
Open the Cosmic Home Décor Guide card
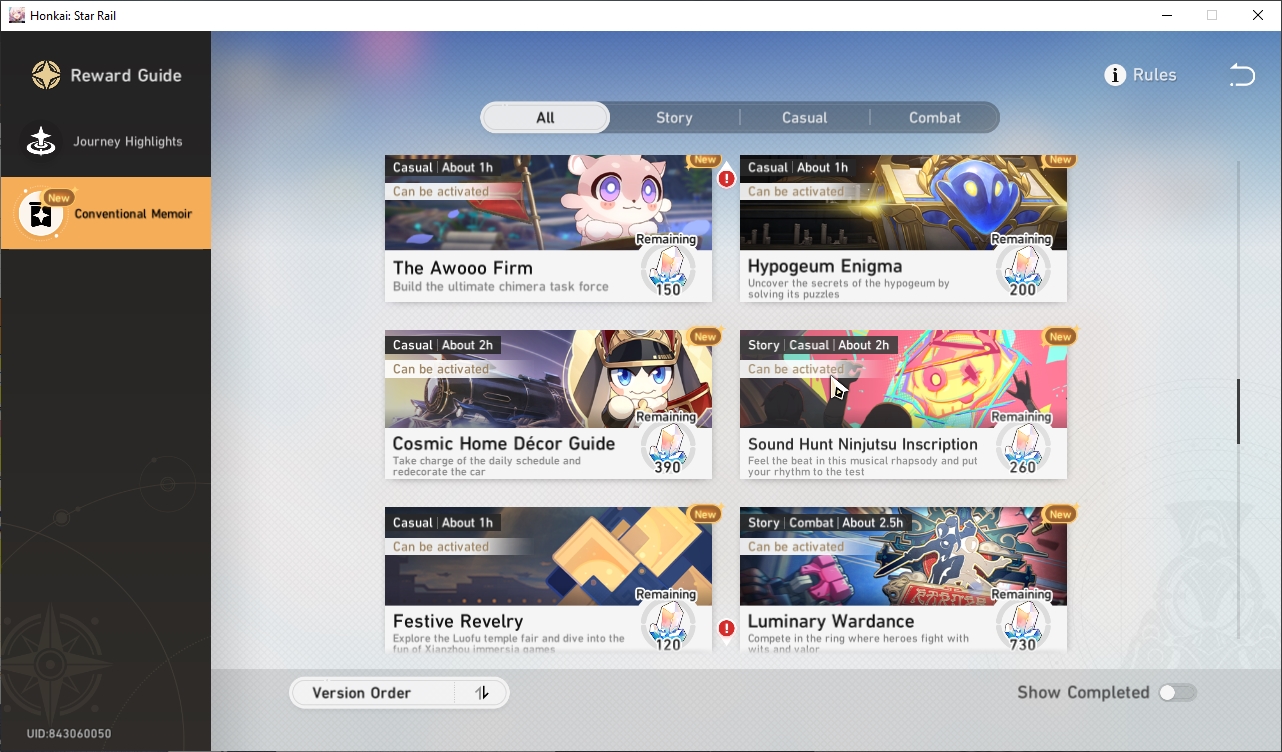click(x=548, y=404)
